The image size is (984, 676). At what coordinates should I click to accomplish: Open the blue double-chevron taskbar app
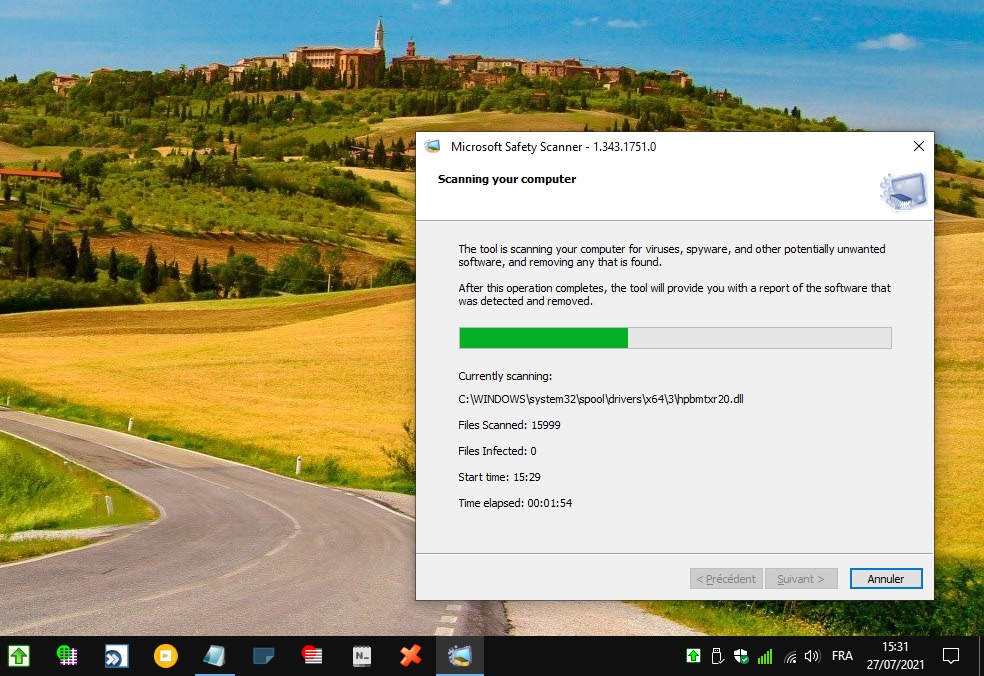tap(117, 656)
